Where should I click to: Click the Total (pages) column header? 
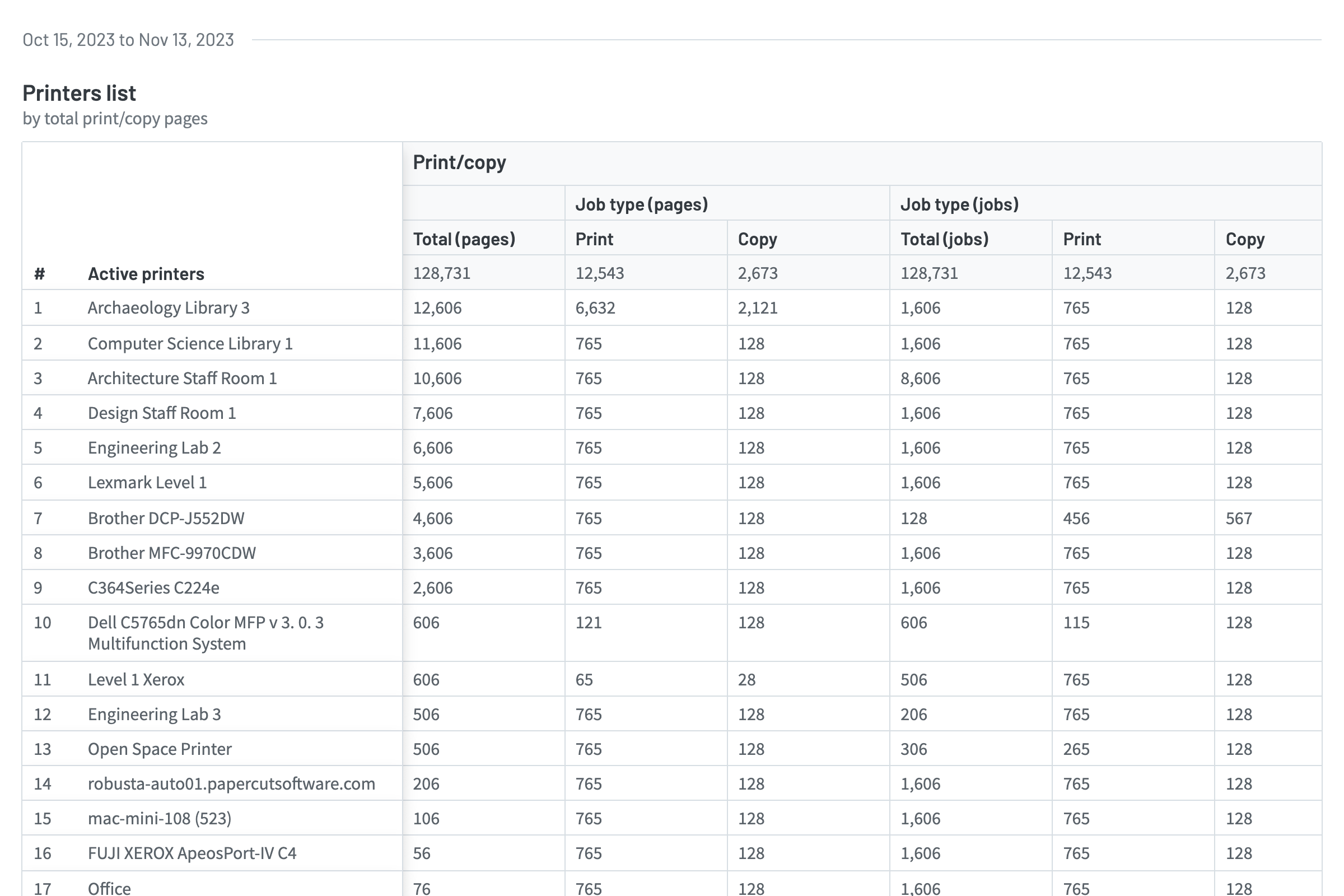(x=464, y=239)
